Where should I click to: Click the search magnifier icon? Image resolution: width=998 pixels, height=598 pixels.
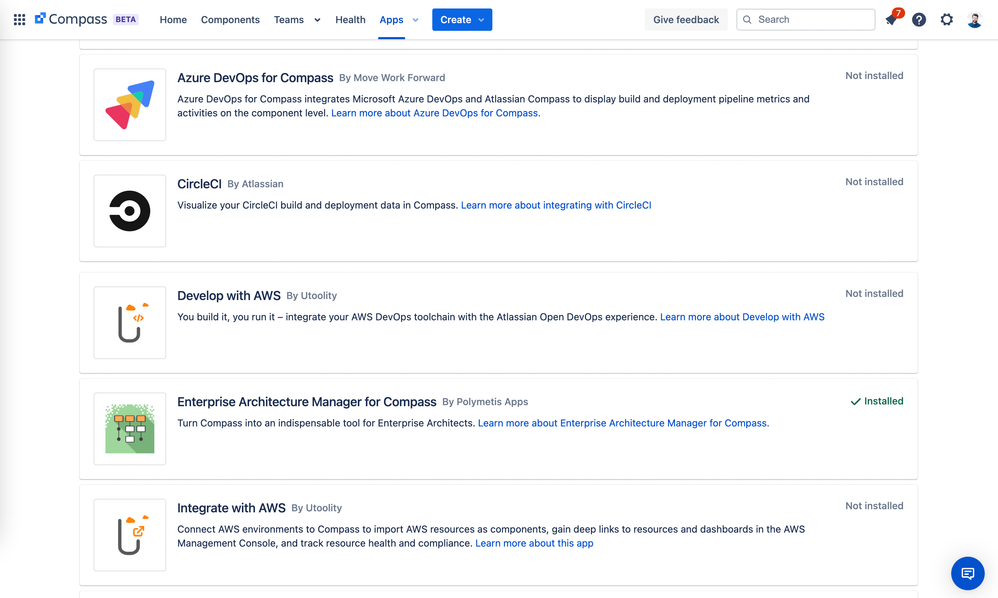(747, 20)
